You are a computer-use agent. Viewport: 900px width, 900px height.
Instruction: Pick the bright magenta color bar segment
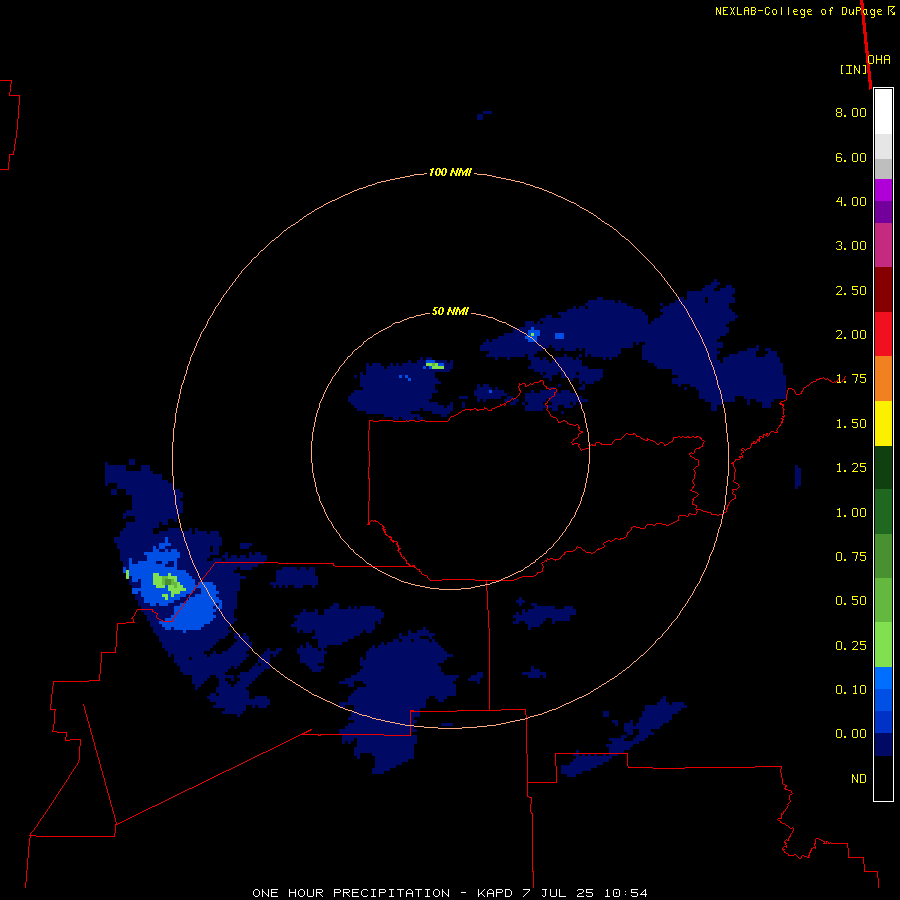(883, 191)
